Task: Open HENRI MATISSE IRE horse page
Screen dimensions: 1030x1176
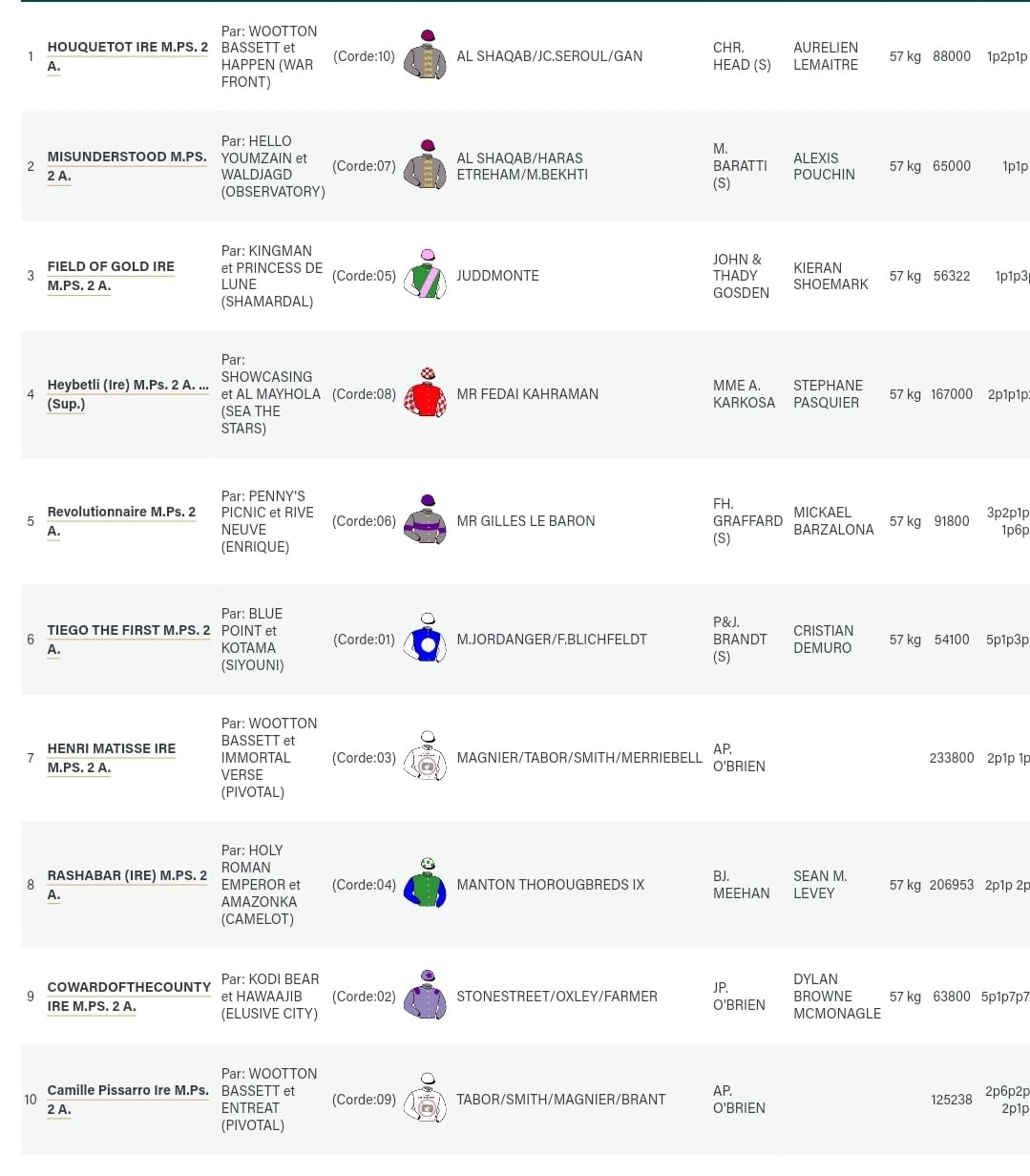Action: (x=112, y=758)
